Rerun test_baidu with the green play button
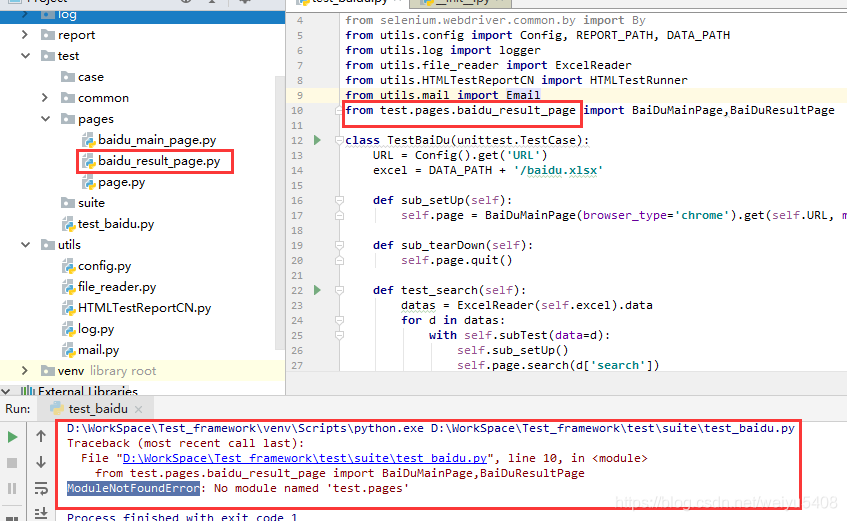Viewport: 847px width, 521px height. 12,437
